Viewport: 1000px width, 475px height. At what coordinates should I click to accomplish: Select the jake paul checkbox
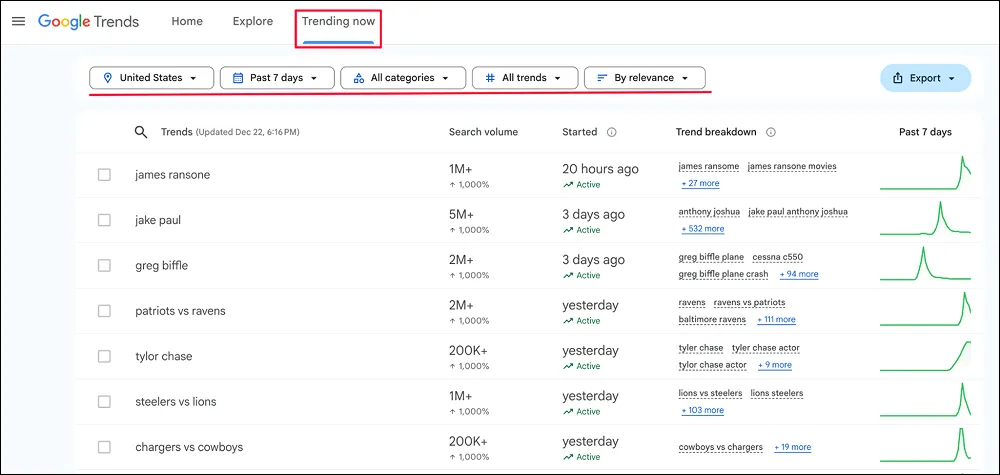pos(104,220)
